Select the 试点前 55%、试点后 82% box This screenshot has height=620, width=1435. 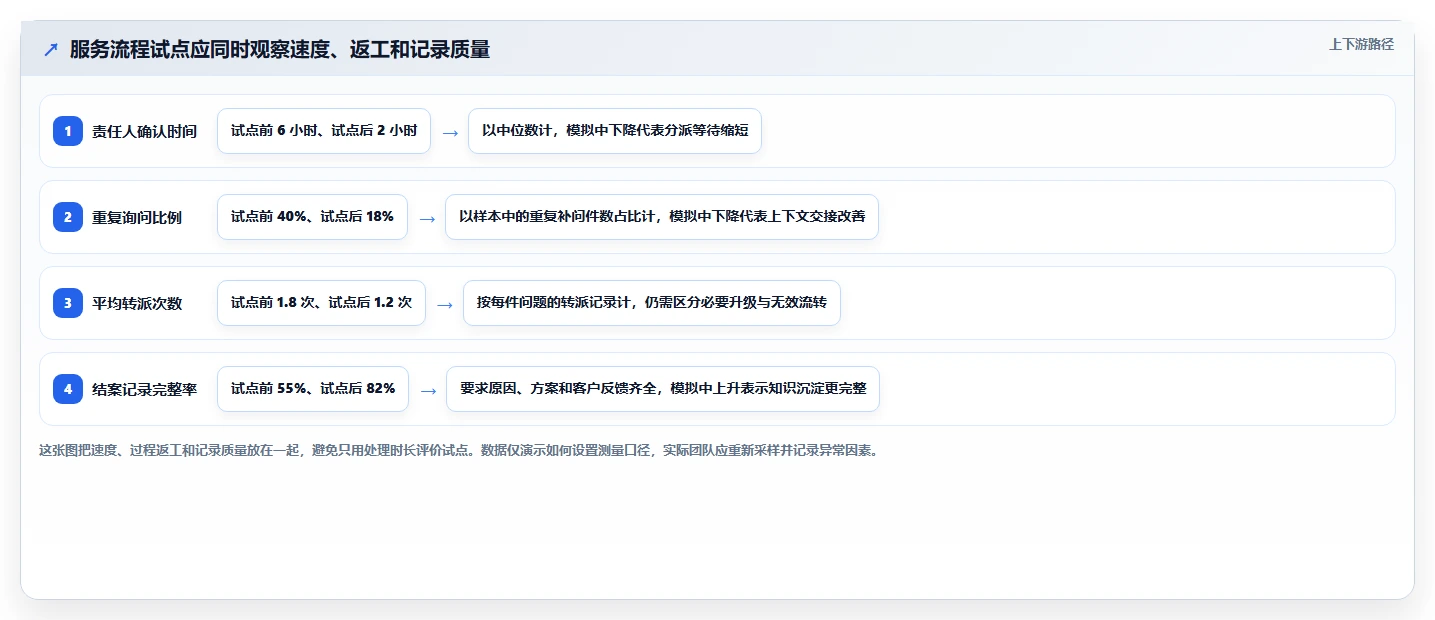pyautogui.click(x=313, y=389)
